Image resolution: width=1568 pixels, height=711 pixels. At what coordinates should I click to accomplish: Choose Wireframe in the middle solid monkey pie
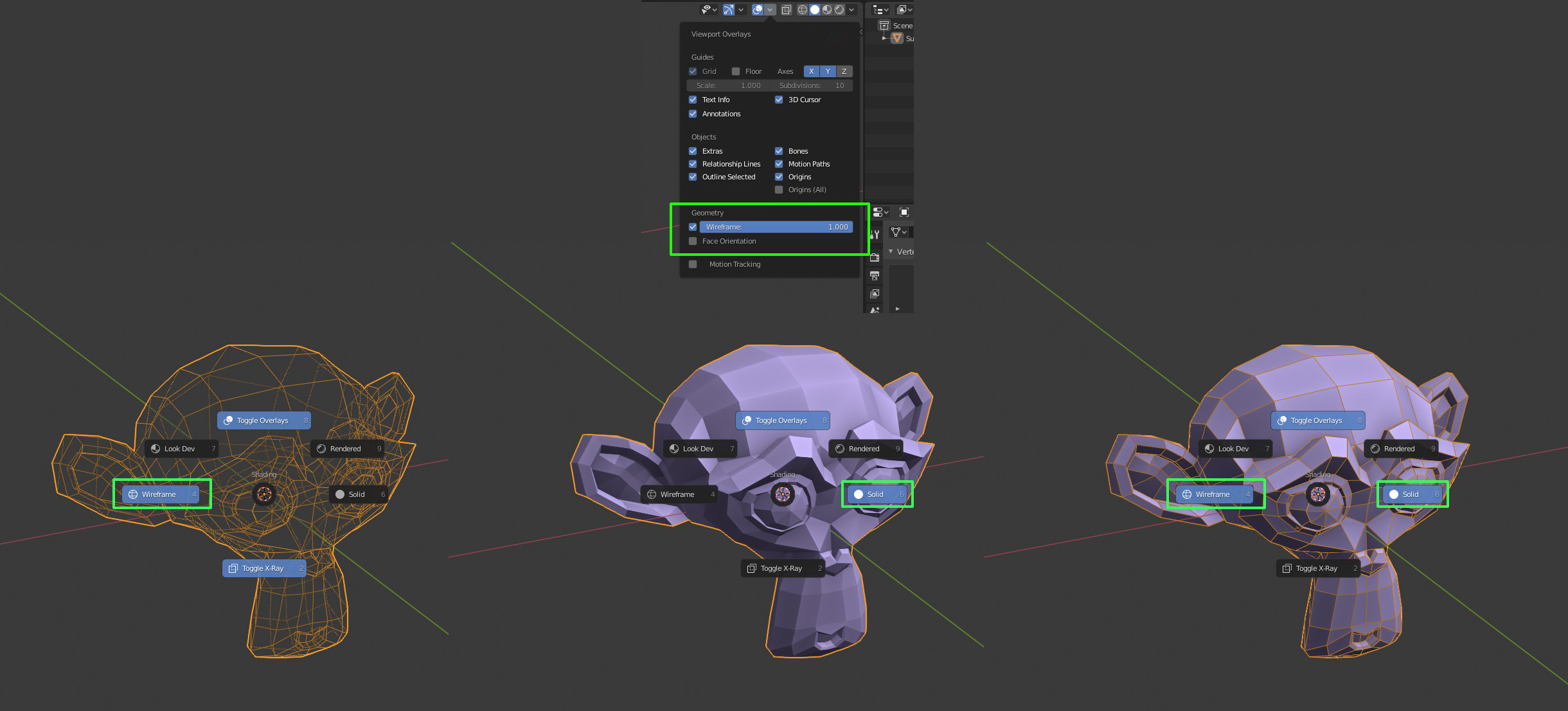(x=679, y=494)
